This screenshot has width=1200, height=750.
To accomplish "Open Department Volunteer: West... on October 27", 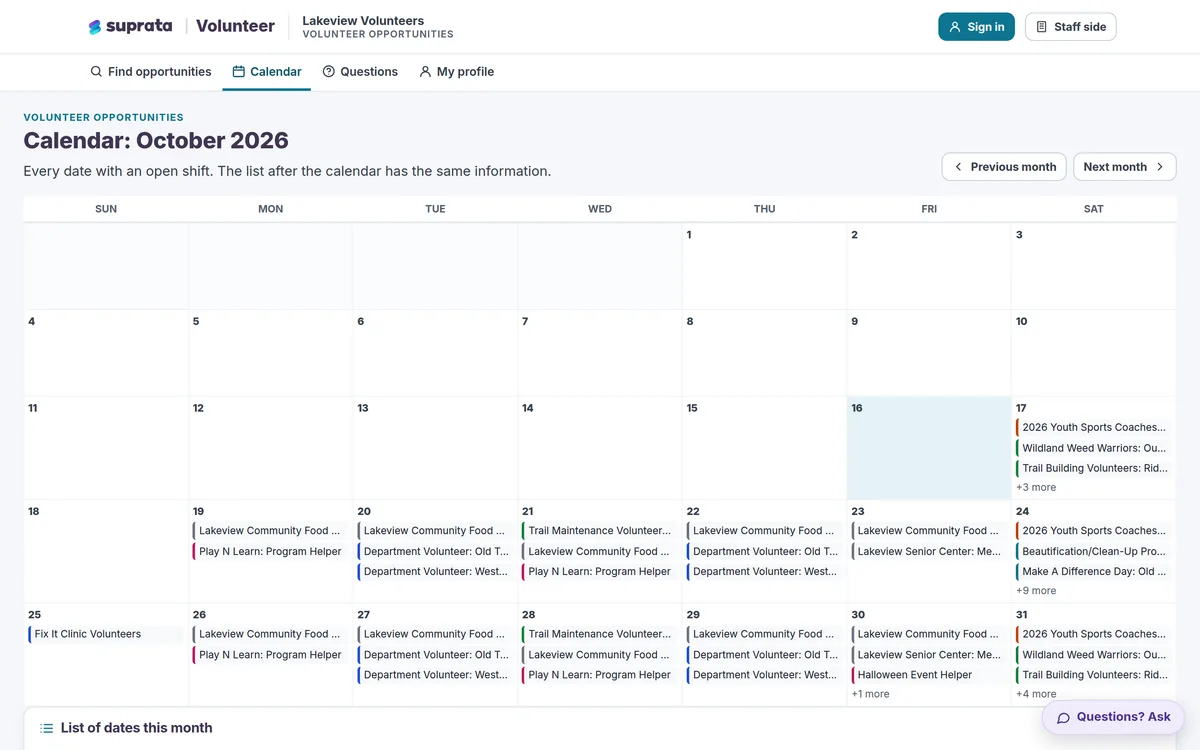I will (x=435, y=675).
